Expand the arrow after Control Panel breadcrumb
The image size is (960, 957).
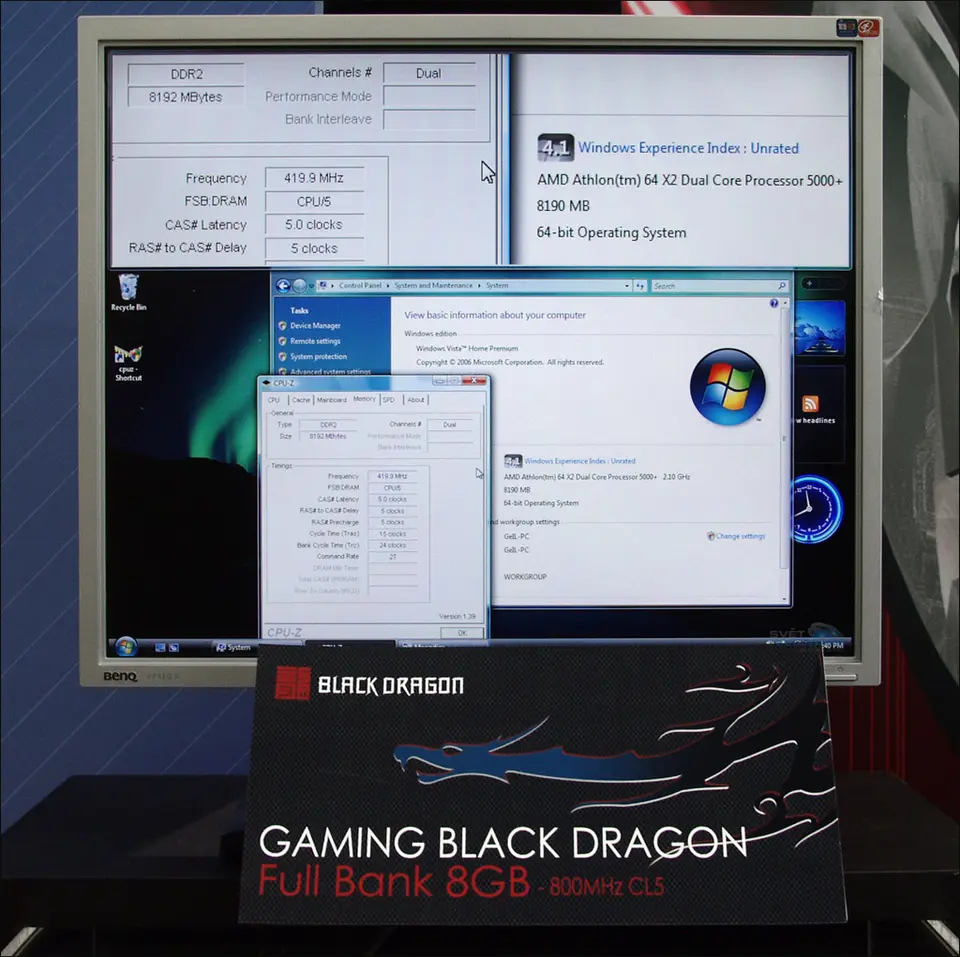click(x=388, y=286)
